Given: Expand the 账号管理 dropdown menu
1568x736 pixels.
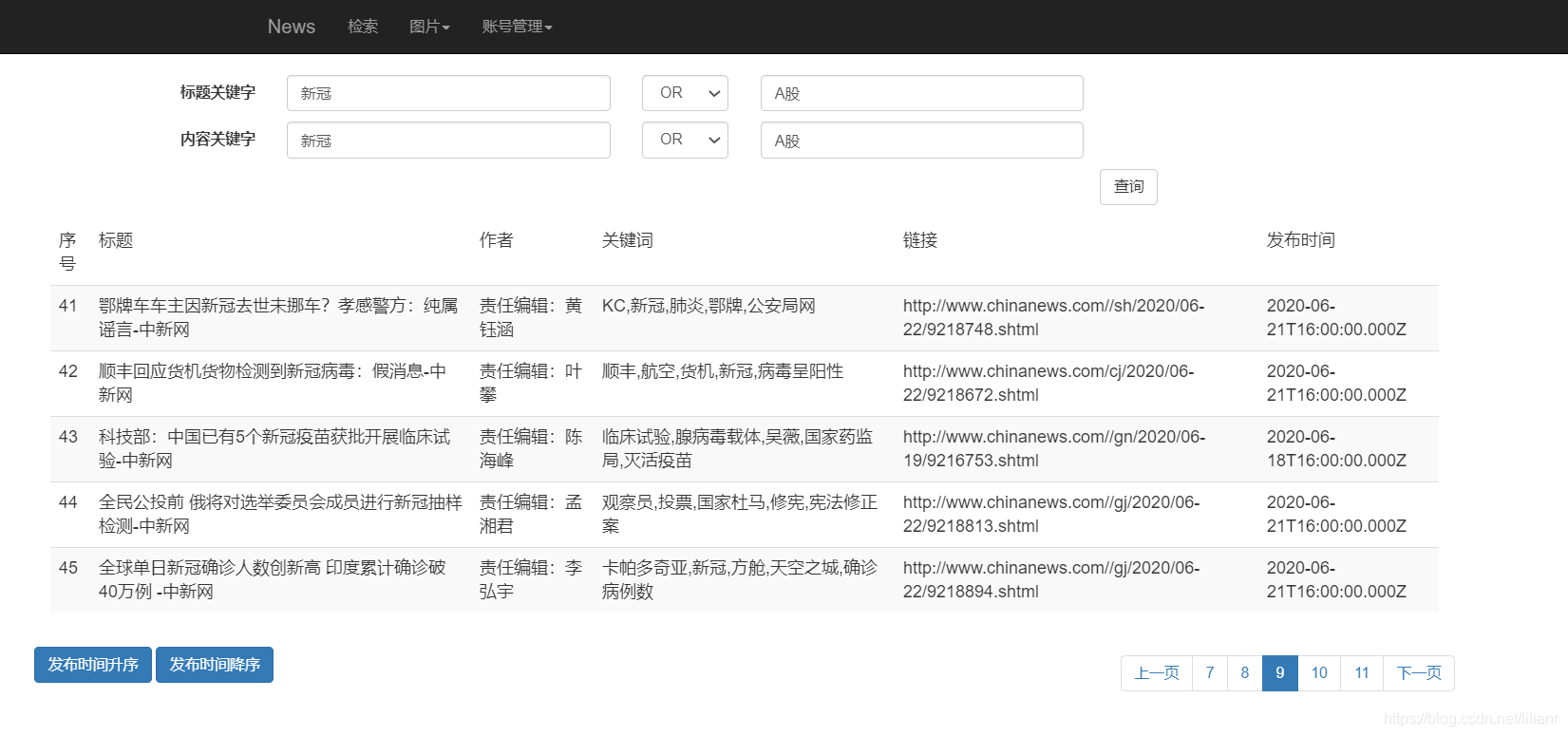Looking at the screenshot, I should [517, 27].
